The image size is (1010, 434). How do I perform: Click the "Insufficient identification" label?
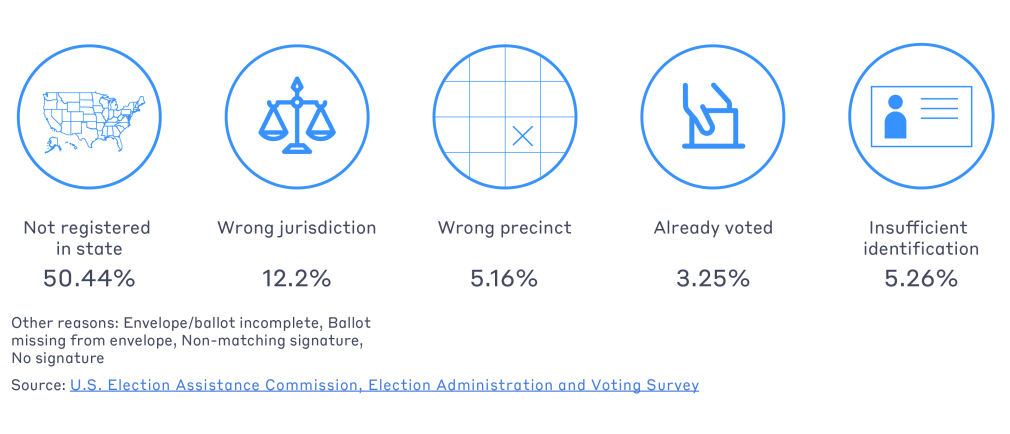pos(920,238)
